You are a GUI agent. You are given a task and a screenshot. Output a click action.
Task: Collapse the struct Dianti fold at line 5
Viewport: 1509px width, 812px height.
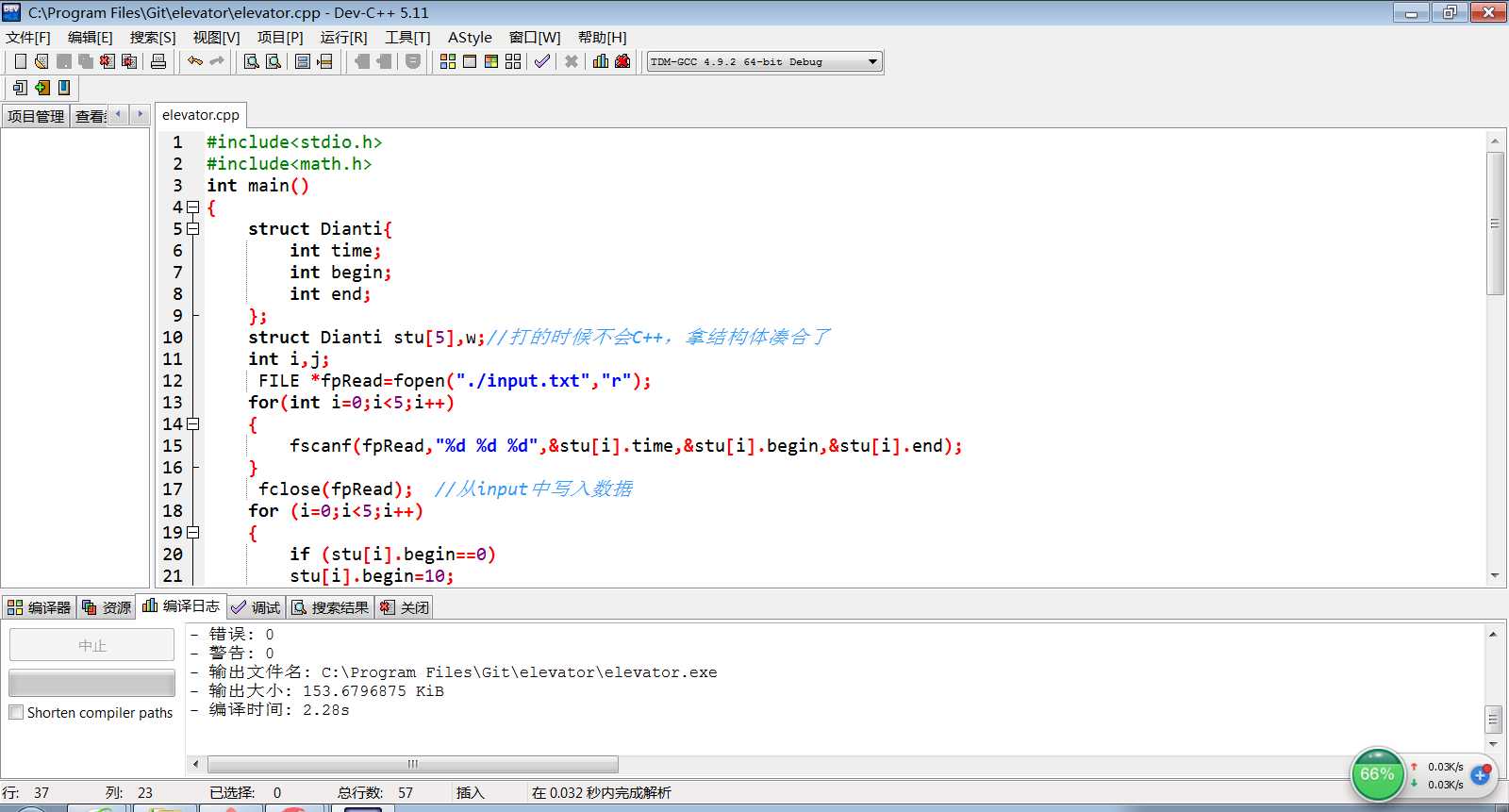193,229
